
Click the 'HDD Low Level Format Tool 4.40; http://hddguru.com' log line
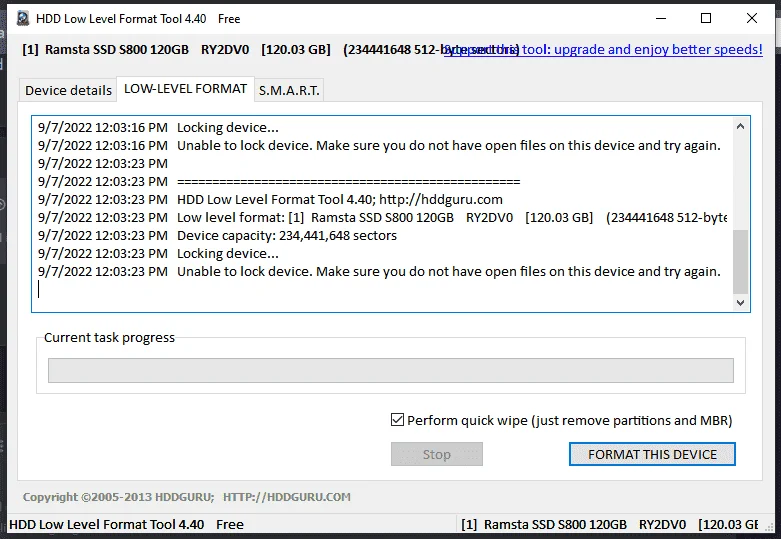tap(270, 200)
